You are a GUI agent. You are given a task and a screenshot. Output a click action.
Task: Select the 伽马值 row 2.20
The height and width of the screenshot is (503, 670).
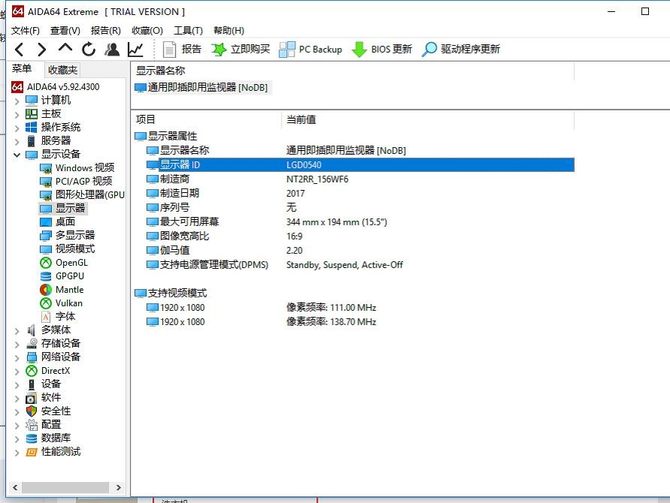[360, 250]
